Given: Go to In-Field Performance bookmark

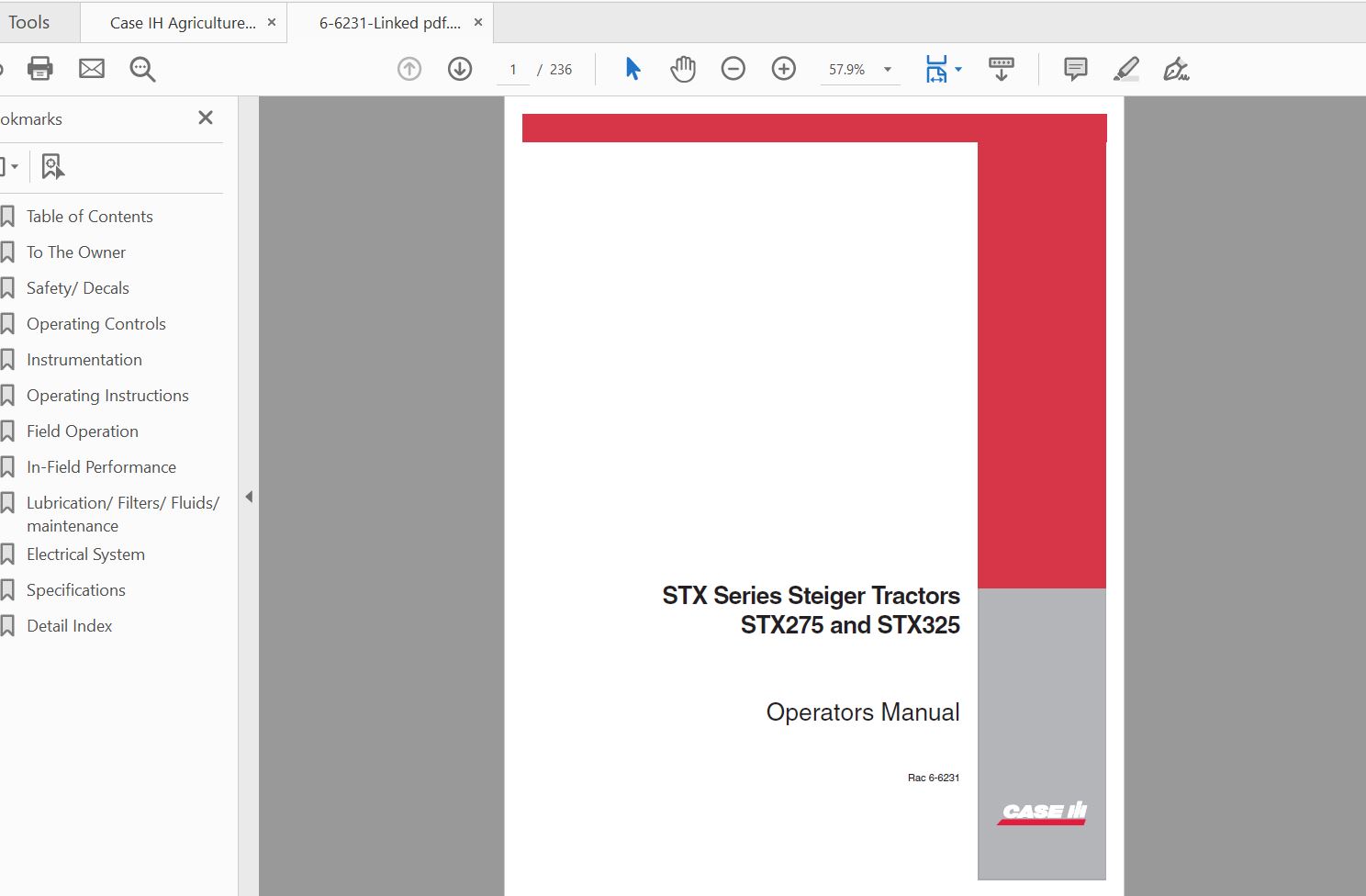Looking at the screenshot, I should coord(101,467).
